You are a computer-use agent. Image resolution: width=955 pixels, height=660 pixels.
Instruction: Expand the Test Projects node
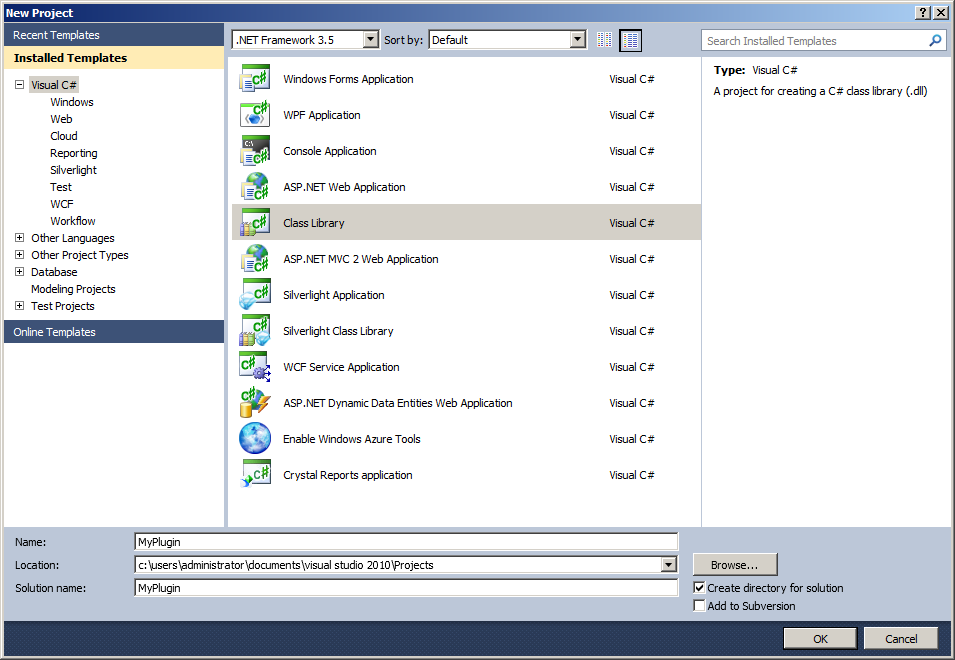[x=19, y=306]
